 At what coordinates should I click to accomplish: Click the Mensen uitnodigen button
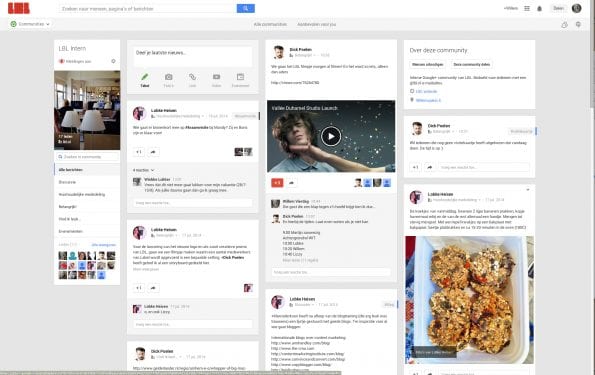(x=428, y=65)
